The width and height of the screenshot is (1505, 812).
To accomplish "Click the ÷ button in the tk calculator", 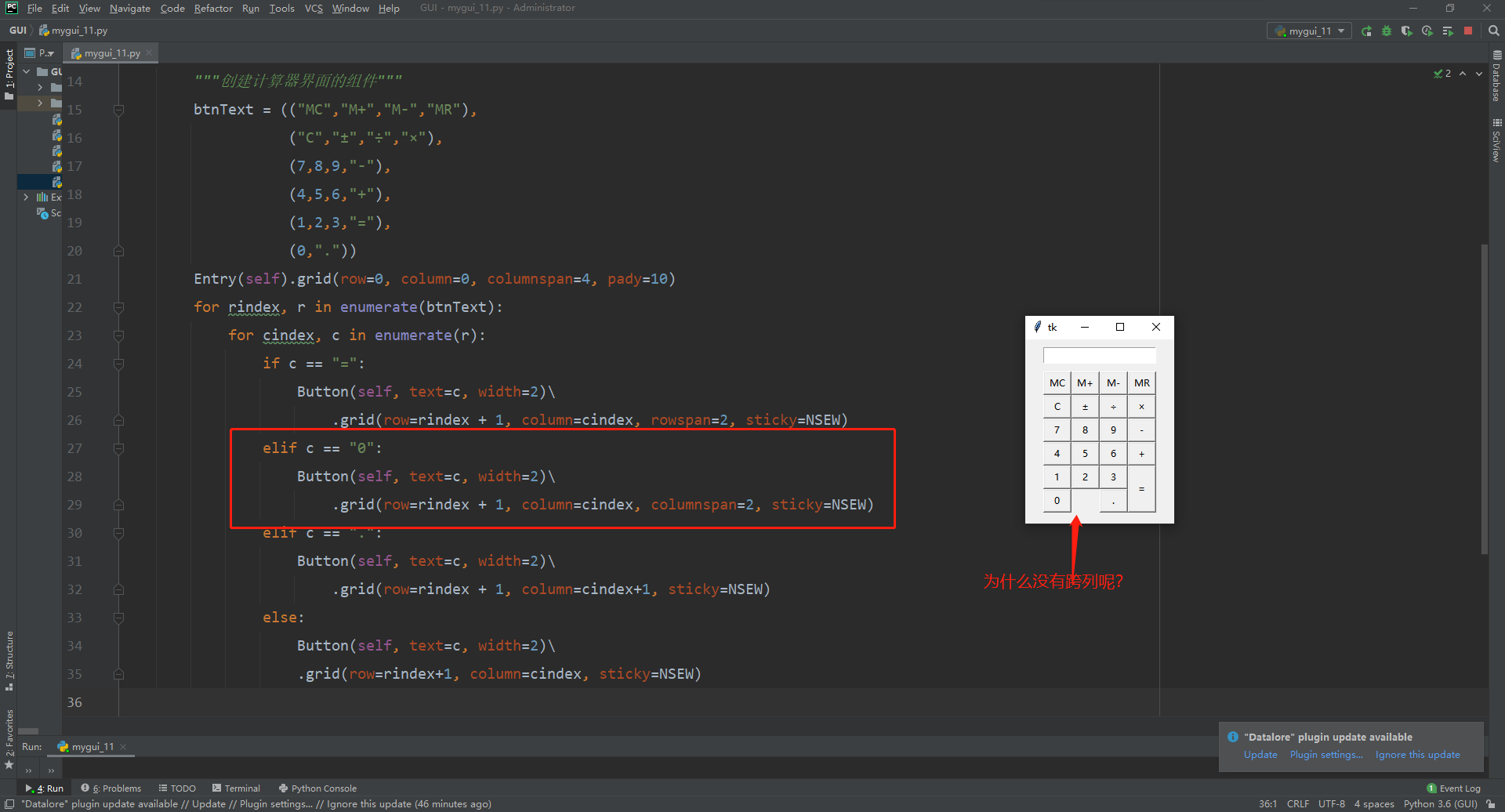I will point(1113,407).
